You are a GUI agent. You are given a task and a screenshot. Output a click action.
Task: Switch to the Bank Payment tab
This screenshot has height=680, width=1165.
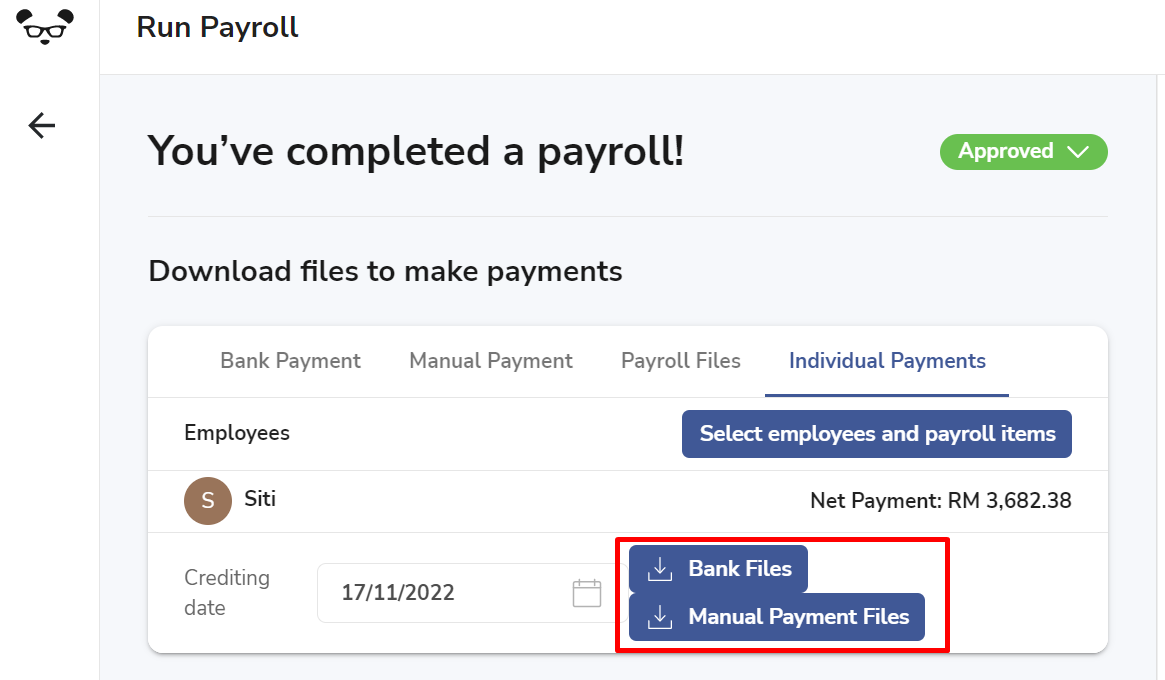pos(291,361)
